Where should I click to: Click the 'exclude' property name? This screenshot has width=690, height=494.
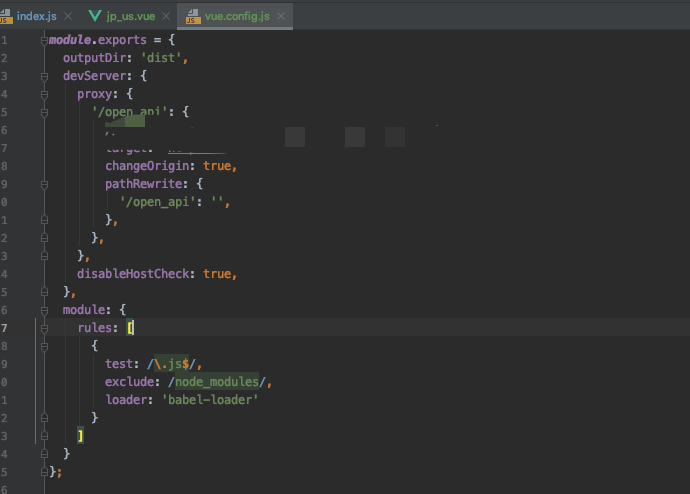pos(129,382)
